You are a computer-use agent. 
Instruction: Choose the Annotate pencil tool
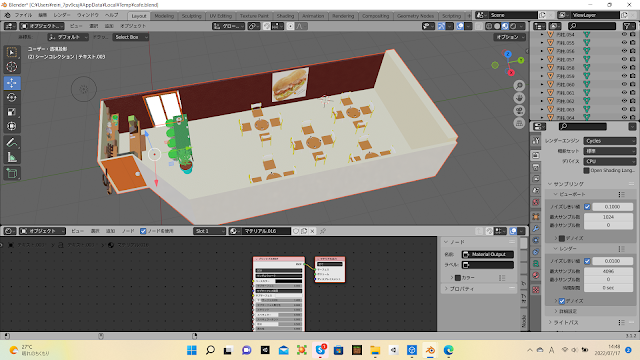click(11, 142)
